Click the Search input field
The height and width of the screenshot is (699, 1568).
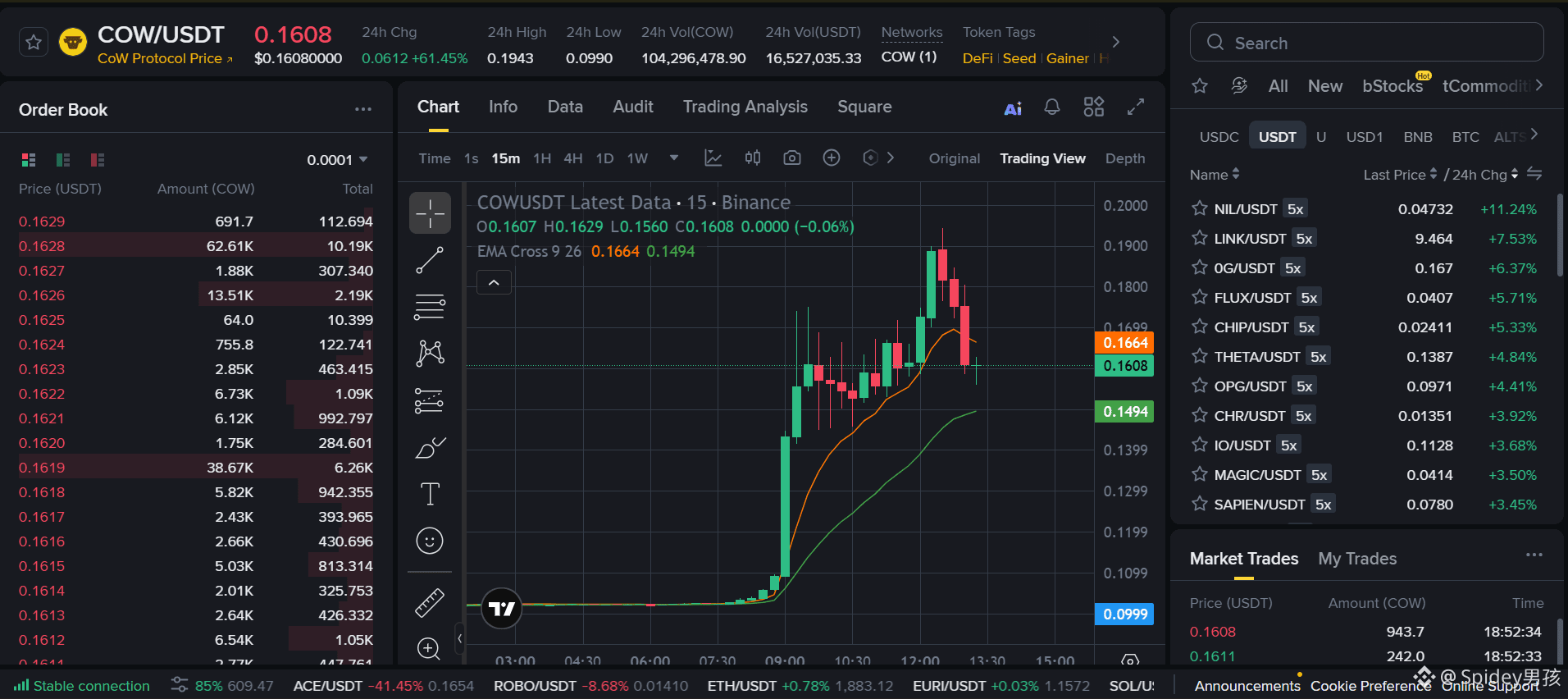[1366, 43]
